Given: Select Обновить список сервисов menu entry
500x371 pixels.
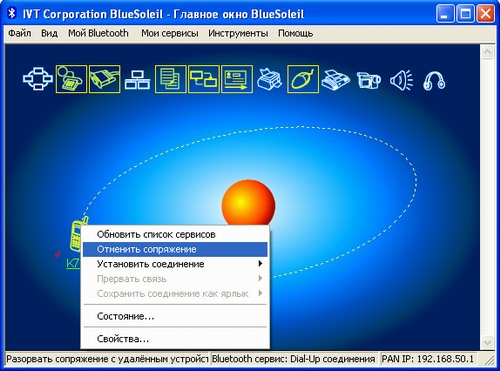Looking at the screenshot, I should tap(175, 234).
